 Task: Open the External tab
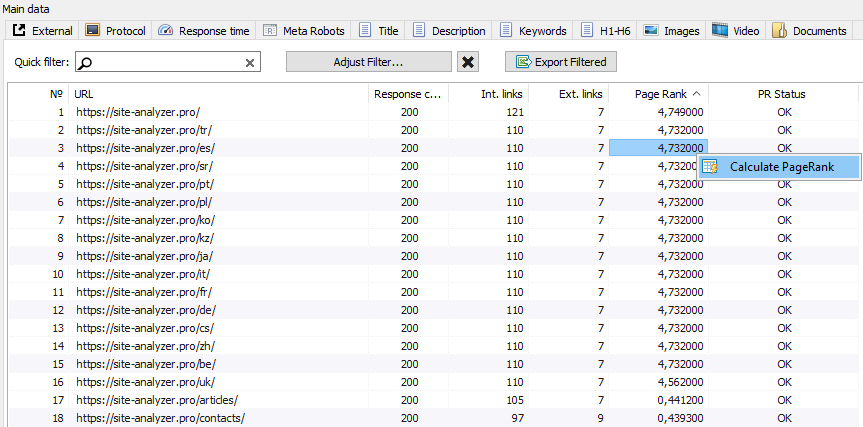click(42, 31)
